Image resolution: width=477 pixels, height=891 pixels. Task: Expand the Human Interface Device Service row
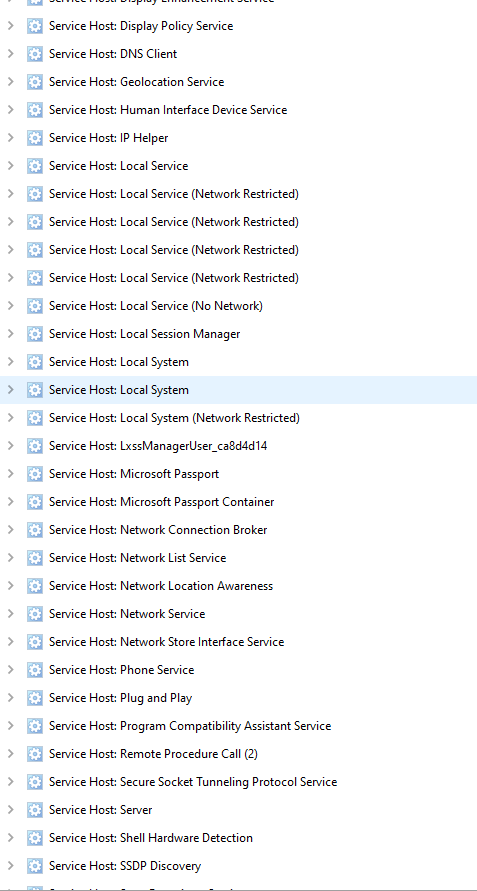(10, 110)
